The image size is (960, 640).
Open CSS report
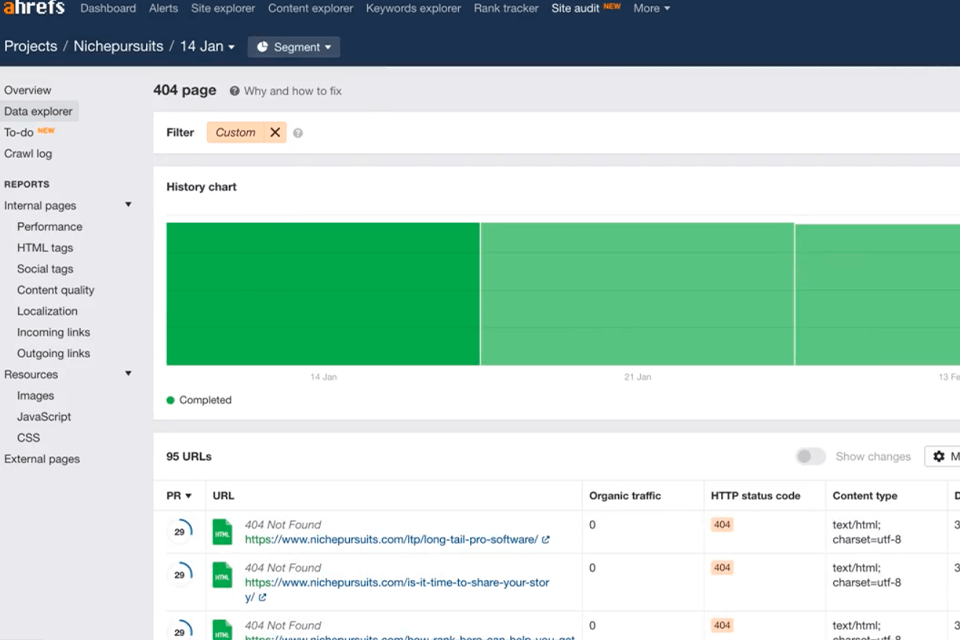(28, 438)
